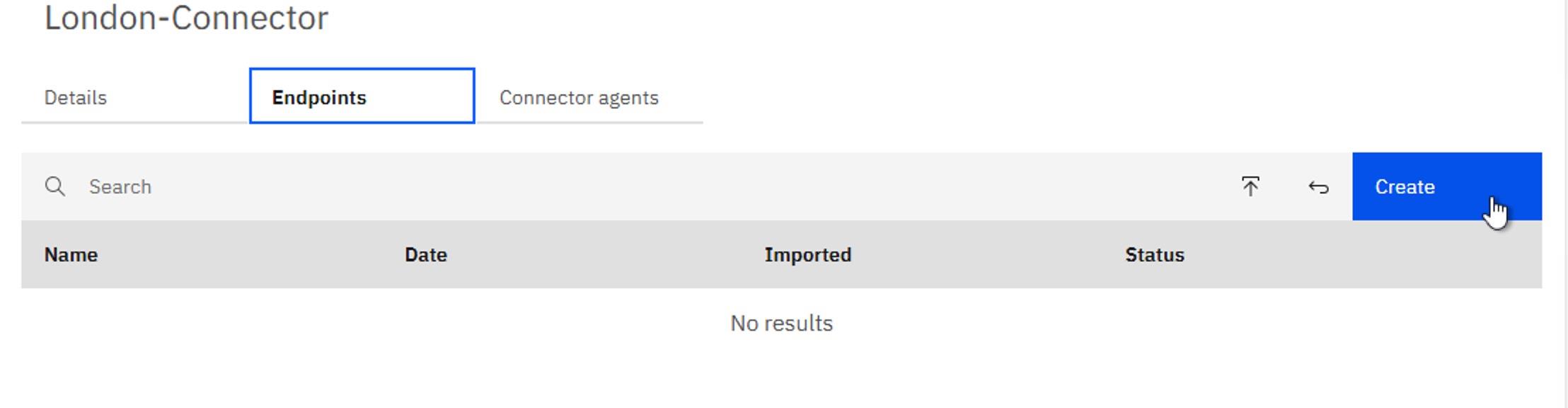Click empty header space right of Status
This screenshot has width=1568, height=408.
pos(1380,255)
